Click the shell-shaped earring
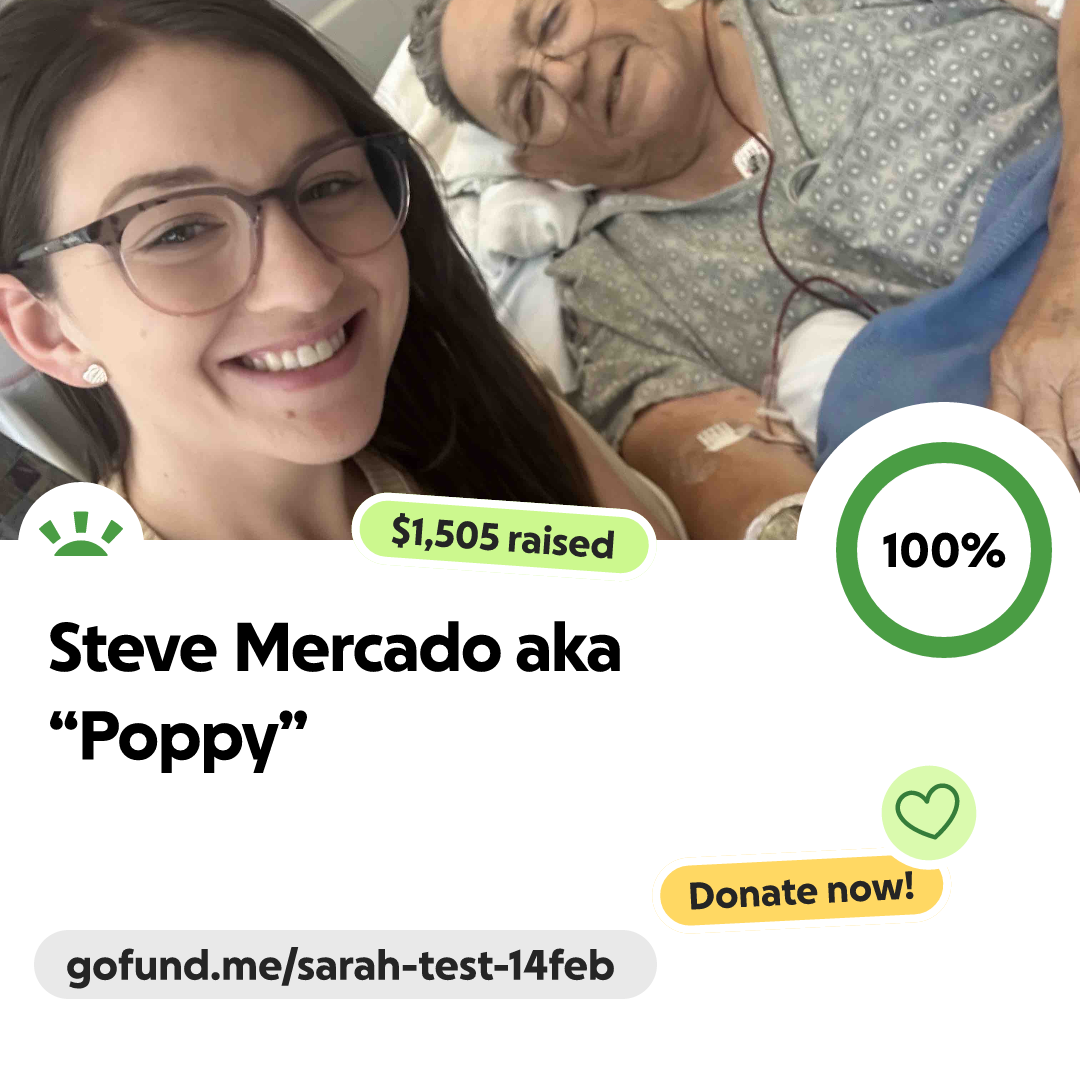This screenshot has width=1080, height=1080. [95, 375]
